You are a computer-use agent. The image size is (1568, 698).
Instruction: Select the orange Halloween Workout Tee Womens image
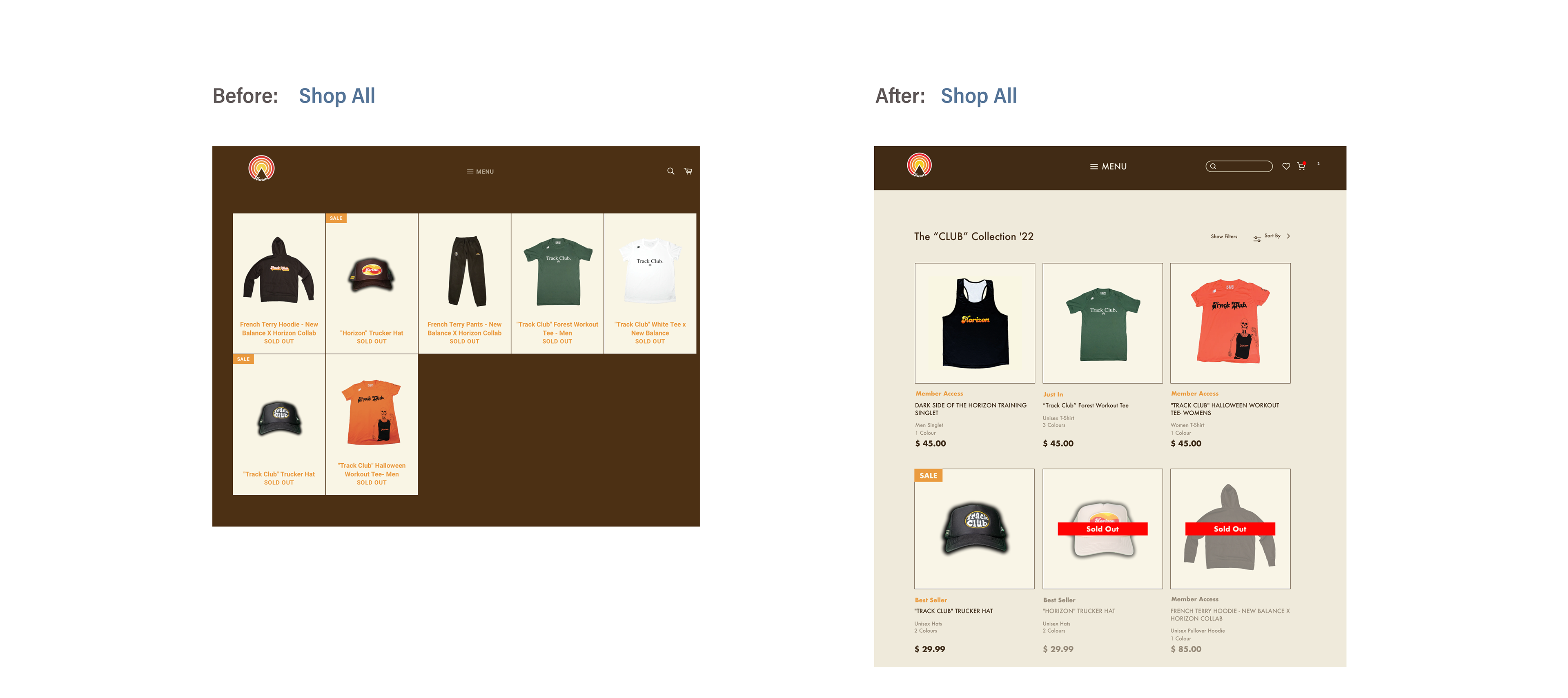pos(1230,323)
